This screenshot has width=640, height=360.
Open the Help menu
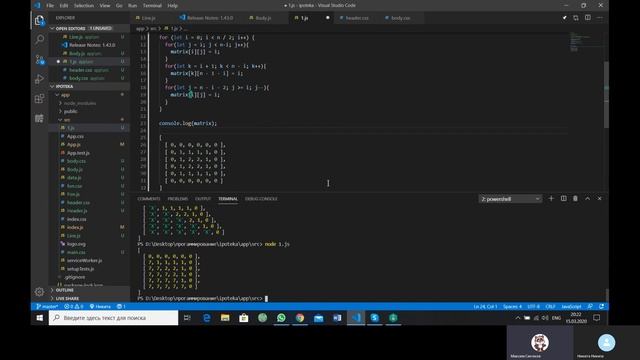tap(173, 5)
